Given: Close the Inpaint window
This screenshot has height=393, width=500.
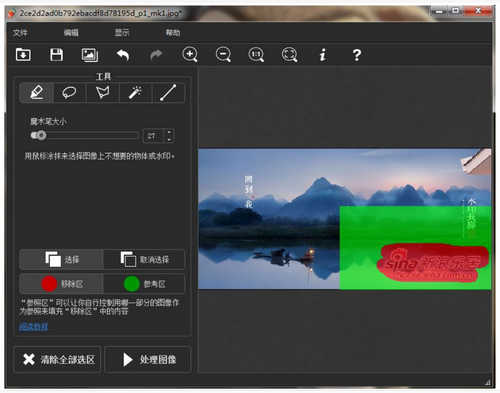Looking at the screenshot, I should pos(478,11).
